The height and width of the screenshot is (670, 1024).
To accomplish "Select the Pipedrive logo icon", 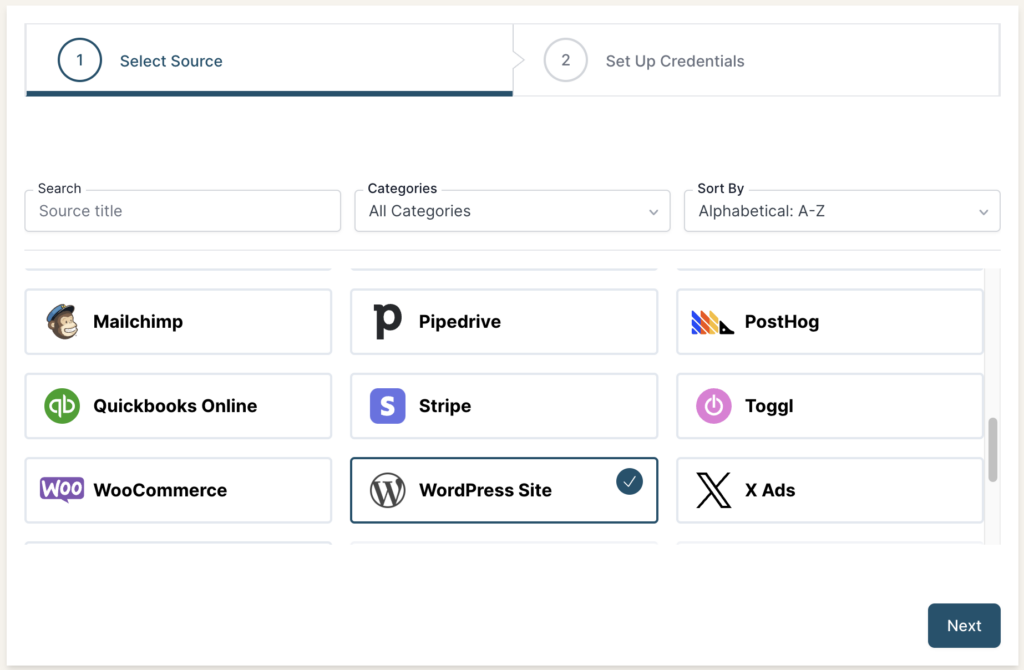I will (387, 322).
